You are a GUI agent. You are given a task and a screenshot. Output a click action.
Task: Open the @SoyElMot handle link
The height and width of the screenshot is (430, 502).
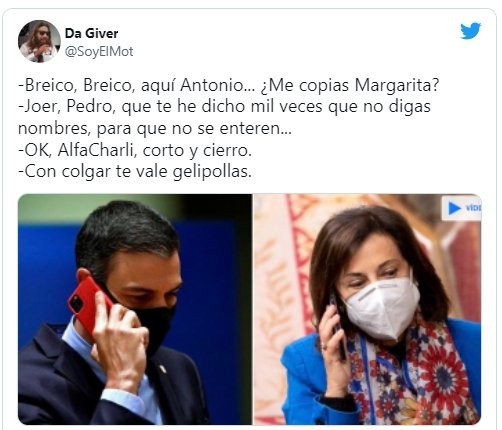point(99,51)
